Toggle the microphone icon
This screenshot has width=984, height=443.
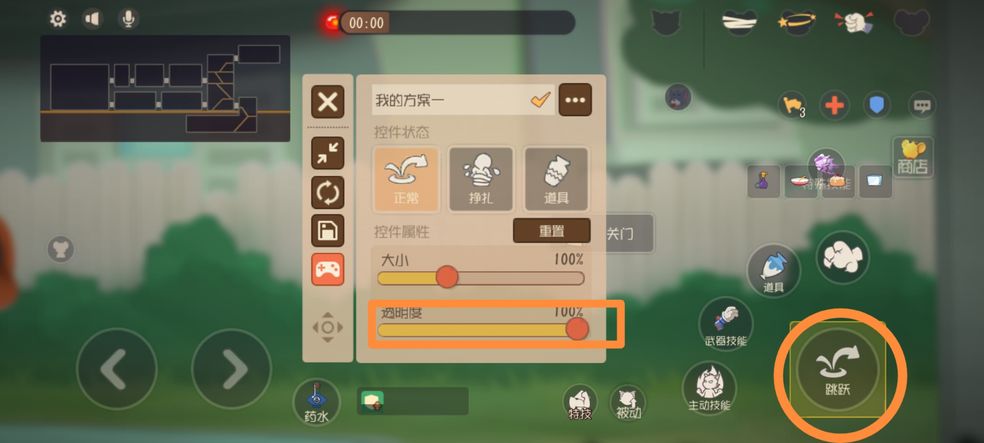(x=129, y=19)
